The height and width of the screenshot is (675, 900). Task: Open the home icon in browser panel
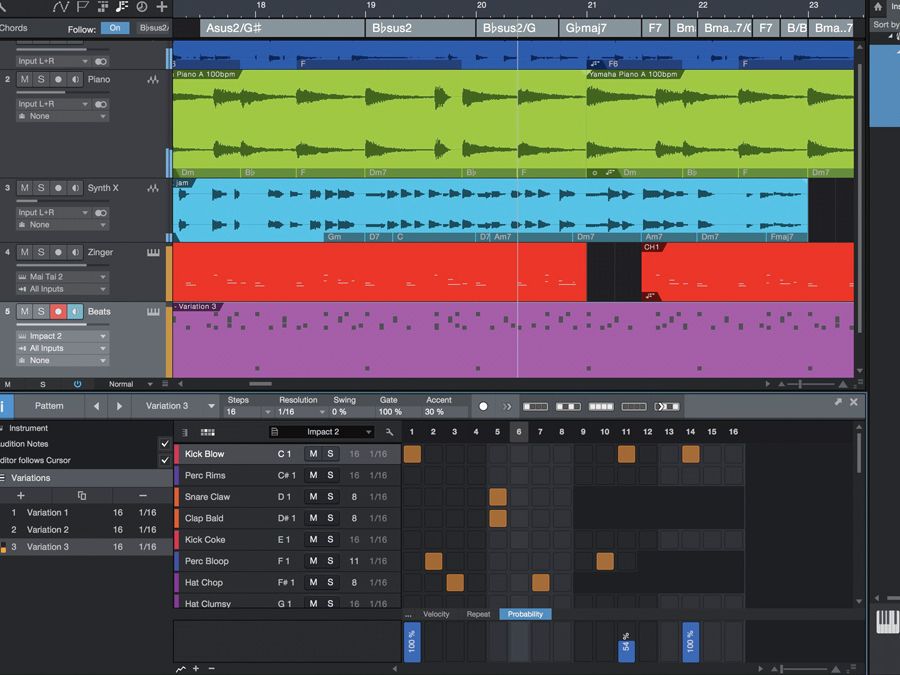[x=878, y=7]
